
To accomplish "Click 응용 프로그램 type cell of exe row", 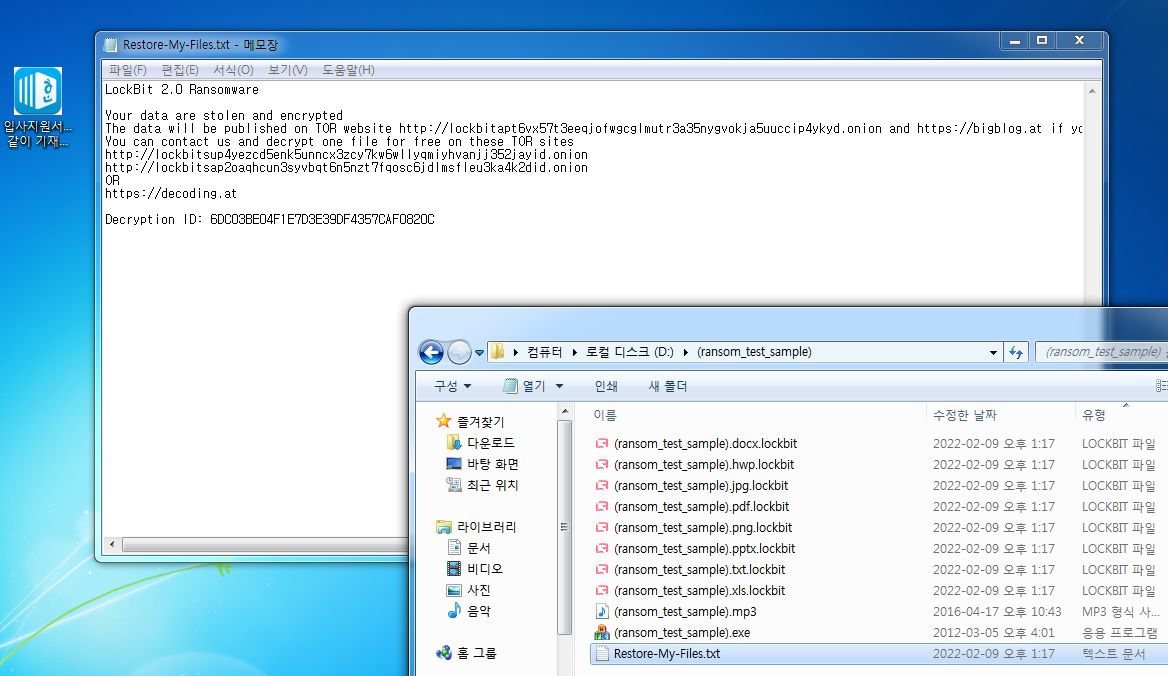I will pyautogui.click(x=1120, y=633).
